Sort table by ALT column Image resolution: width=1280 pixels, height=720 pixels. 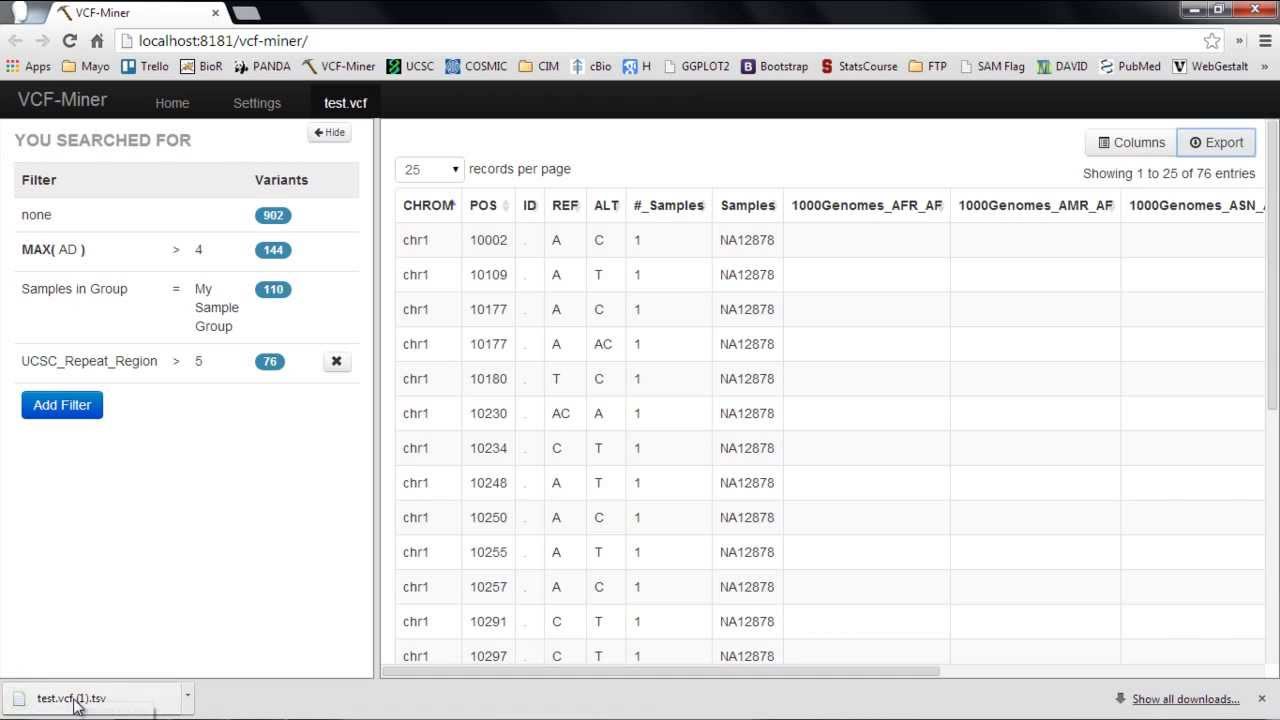click(x=606, y=205)
